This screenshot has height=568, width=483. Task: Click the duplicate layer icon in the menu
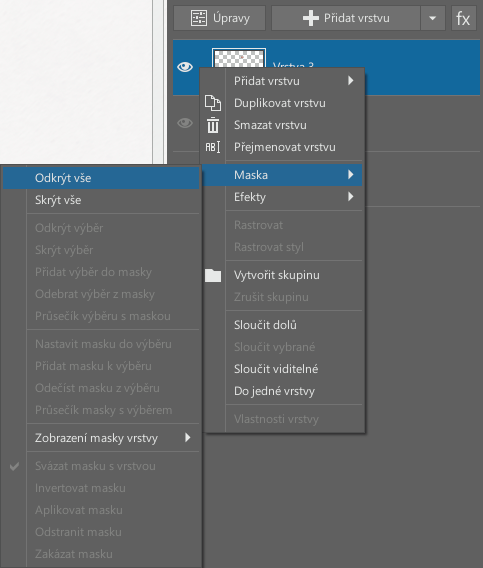tap(213, 103)
